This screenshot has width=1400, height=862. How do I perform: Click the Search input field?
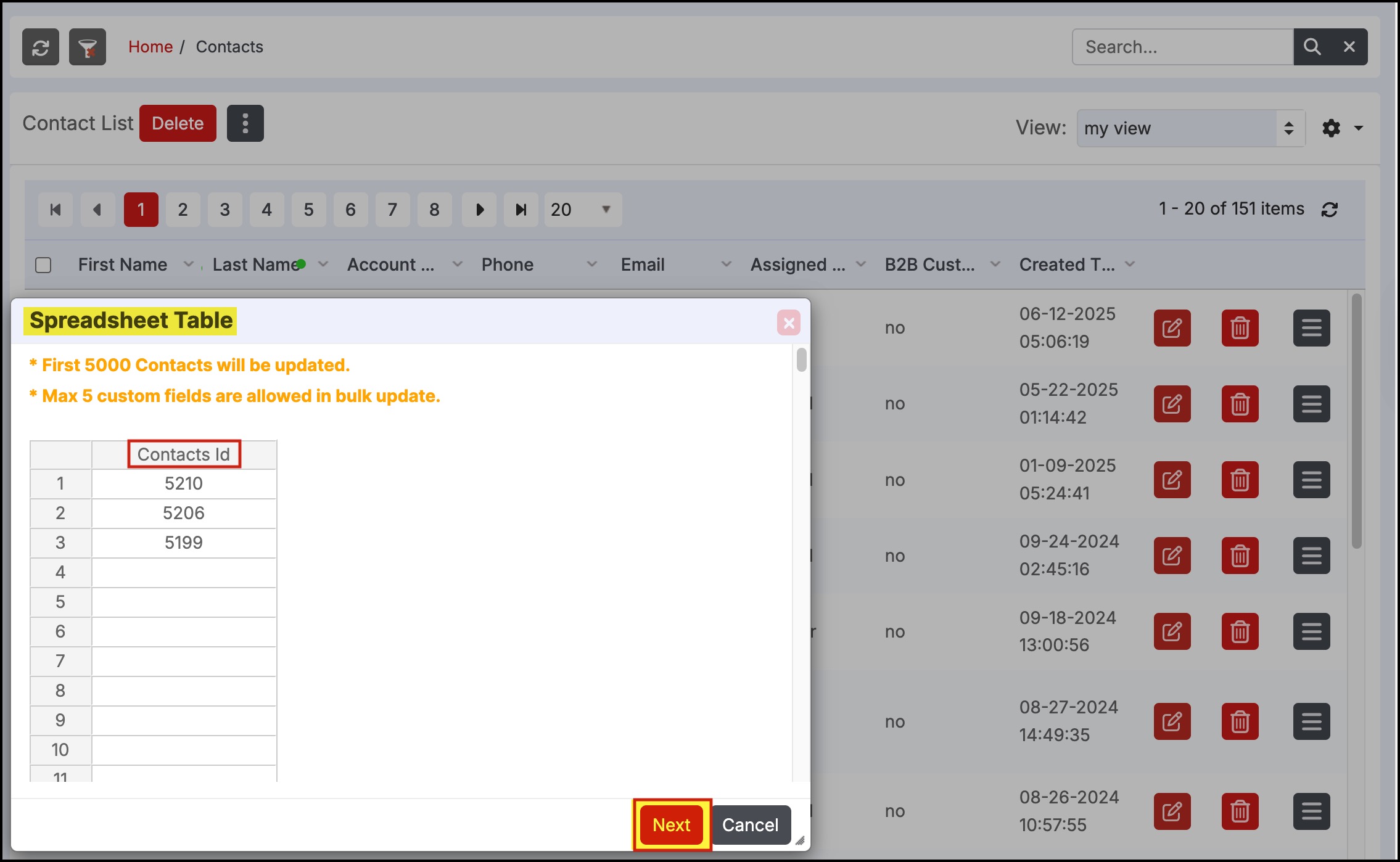point(1182,47)
